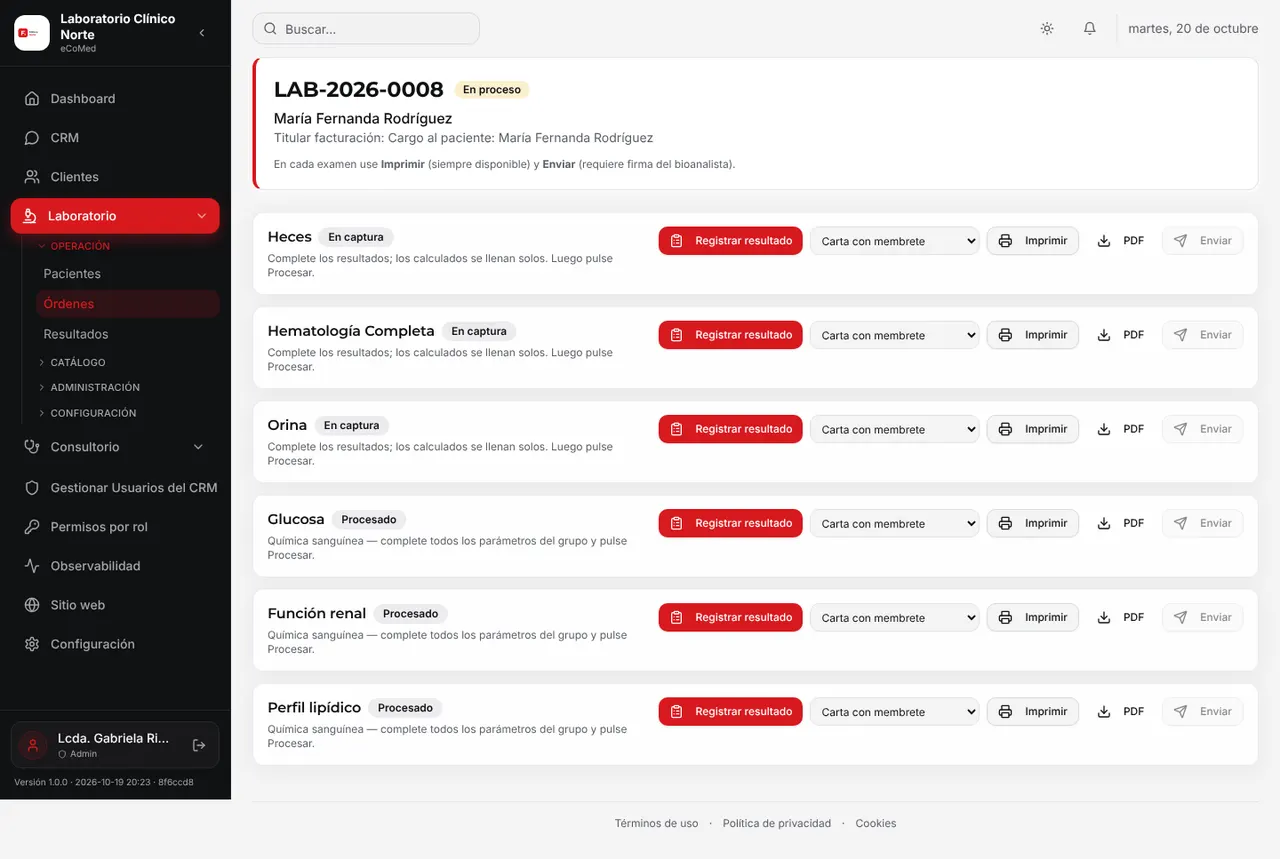Open Pacientes under Laboratorio
This screenshot has width=1280, height=859.
coord(127,273)
